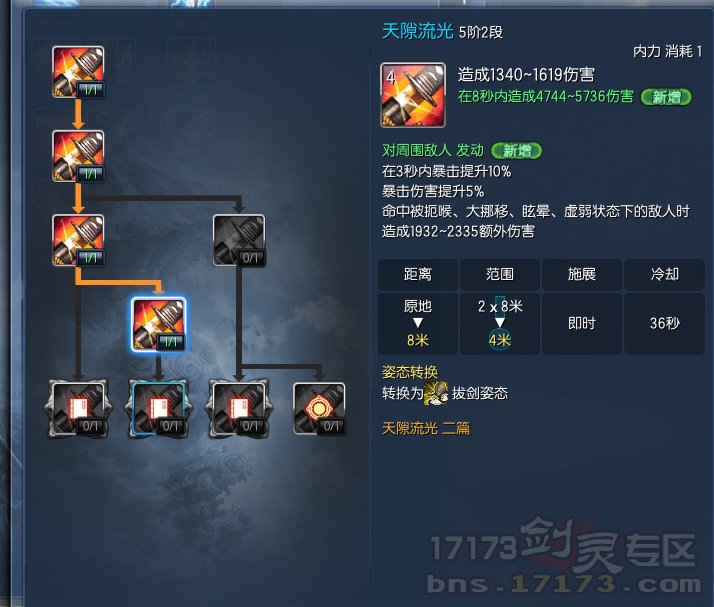714x607 pixels.
Task: Click the draw-sword stance icon
Action: coord(436,393)
